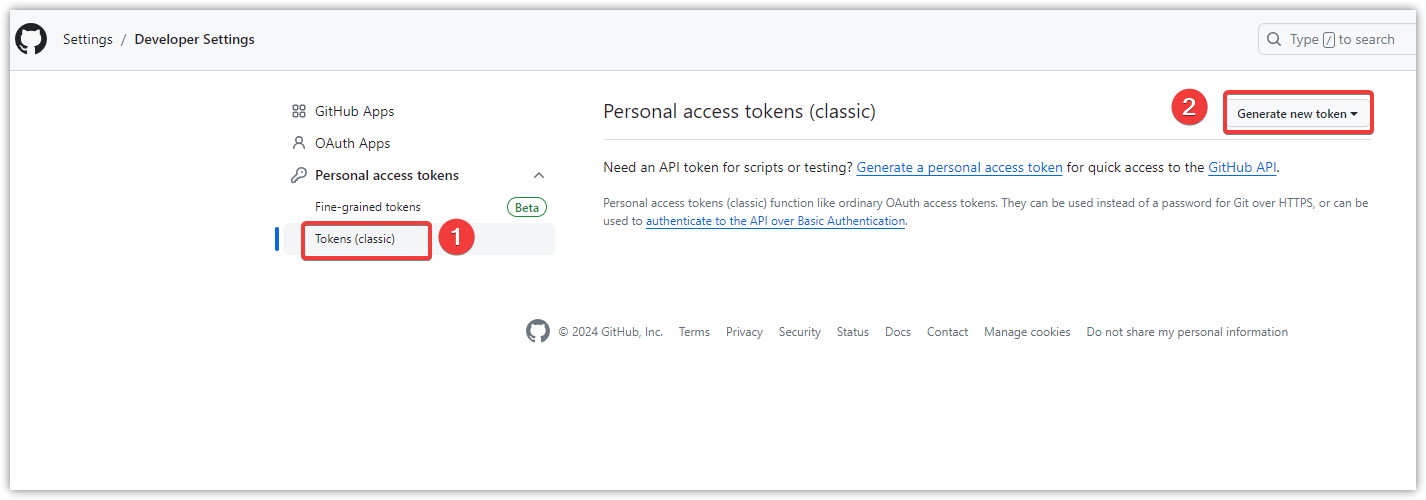
Task: Open Fine-grained tokens page
Action: pyautogui.click(x=367, y=207)
